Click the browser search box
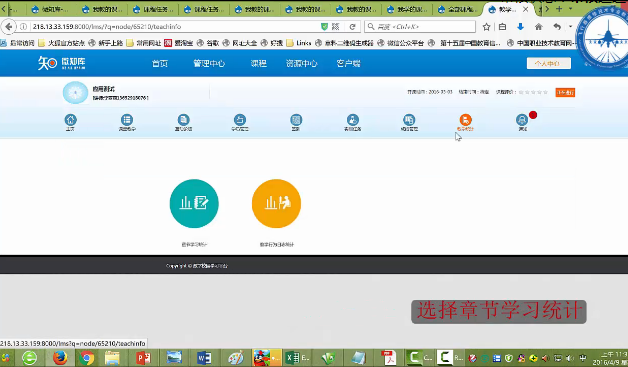This screenshot has height=367, width=628. click(420, 26)
